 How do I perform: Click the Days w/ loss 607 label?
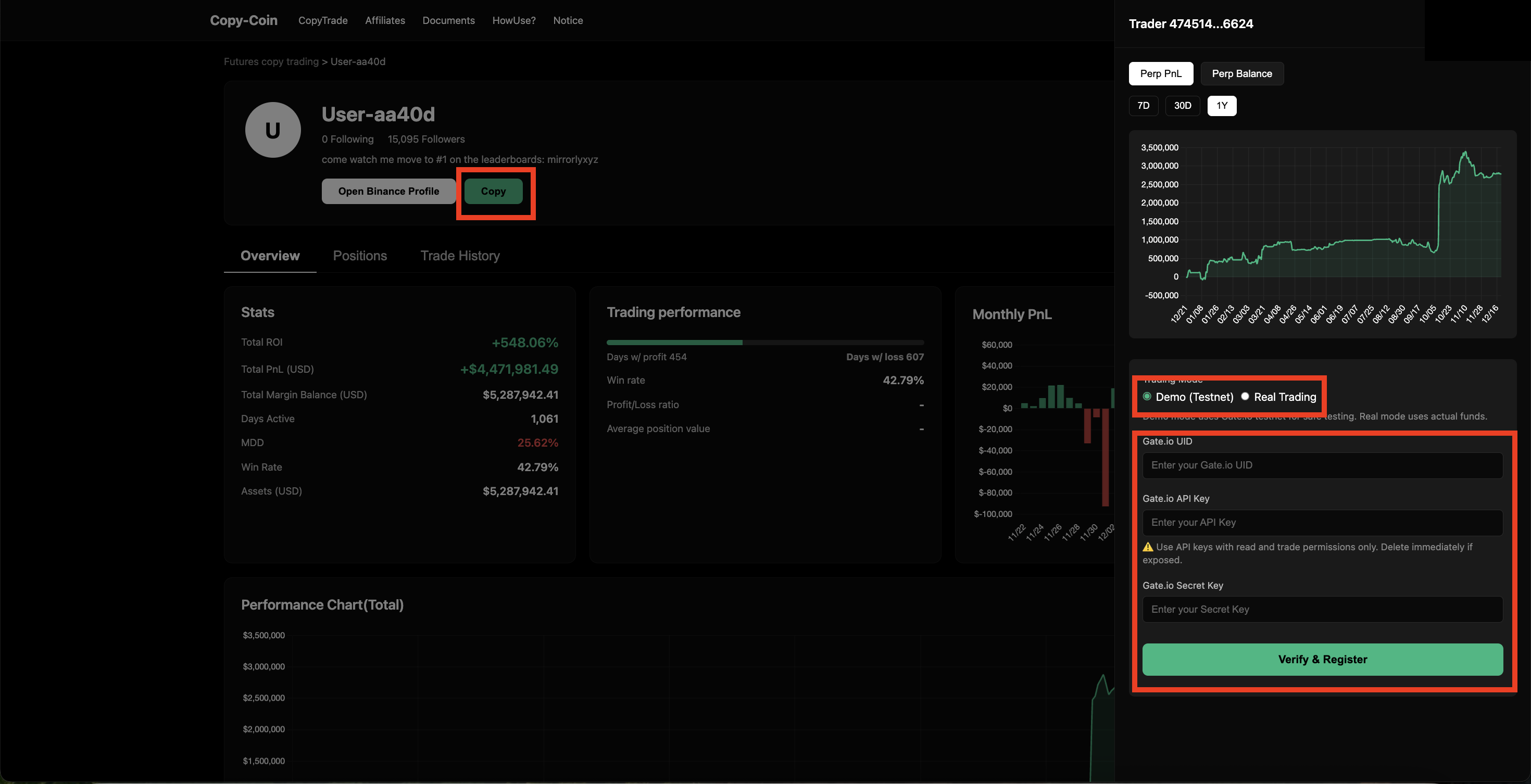coord(885,357)
